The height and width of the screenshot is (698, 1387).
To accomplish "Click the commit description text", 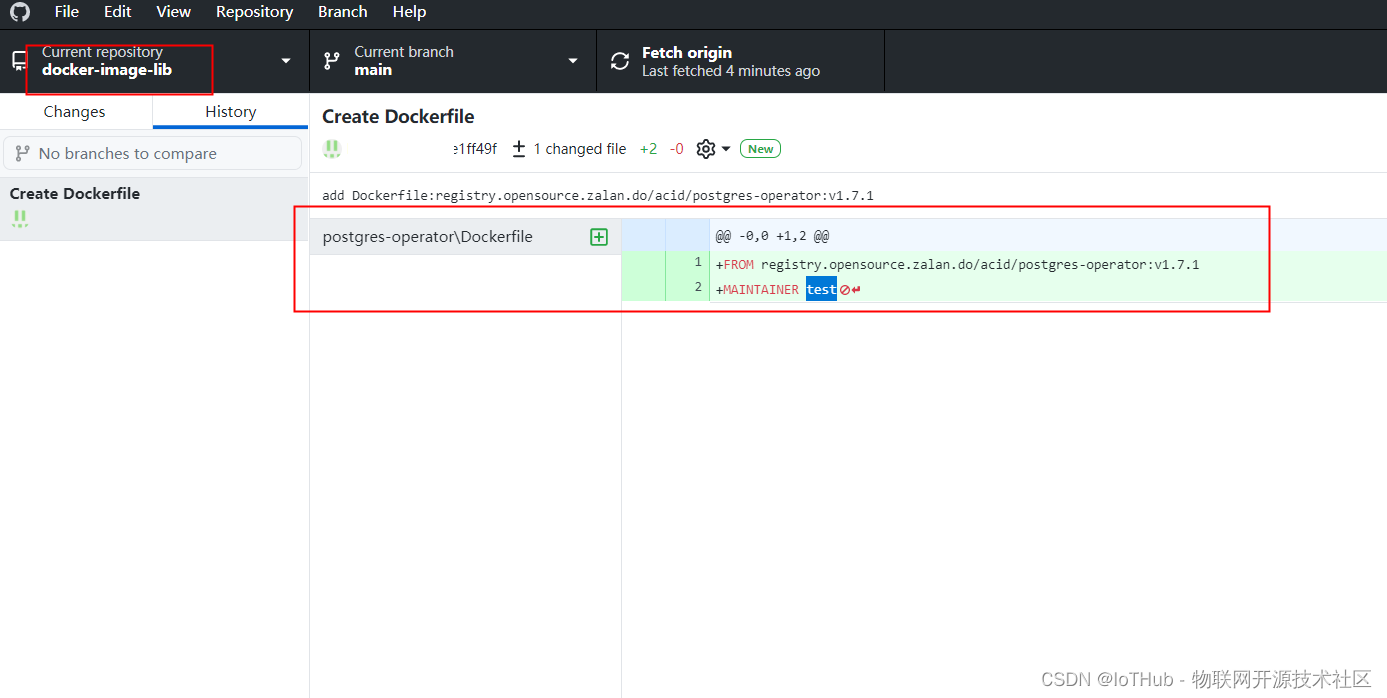I will 598,196.
